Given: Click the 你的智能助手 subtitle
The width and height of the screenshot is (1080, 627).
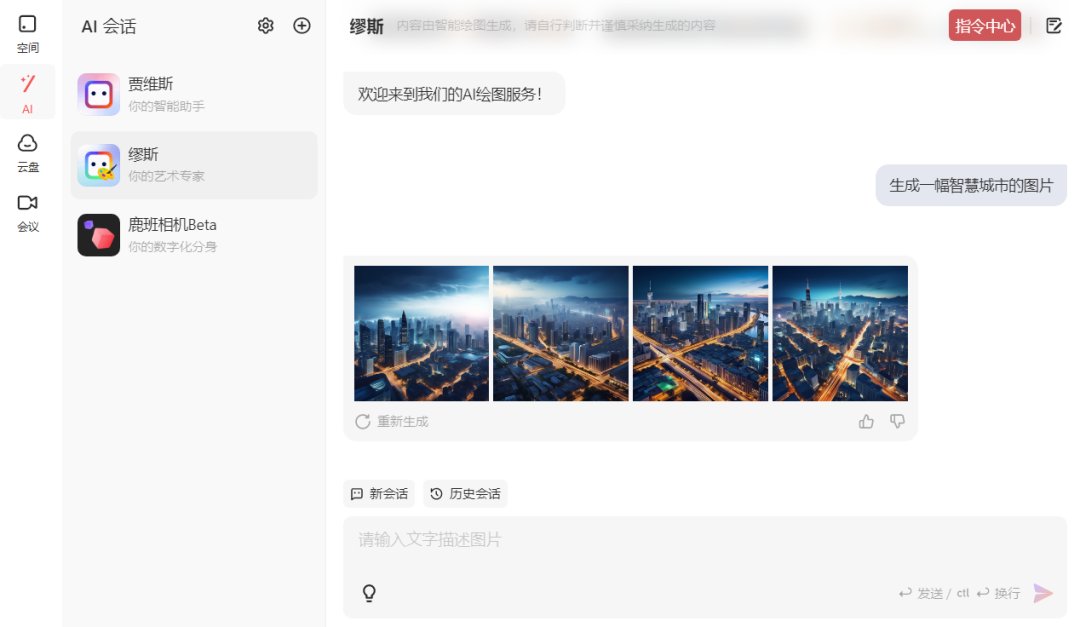Looking at the screenshot, I should coord(166,106).
